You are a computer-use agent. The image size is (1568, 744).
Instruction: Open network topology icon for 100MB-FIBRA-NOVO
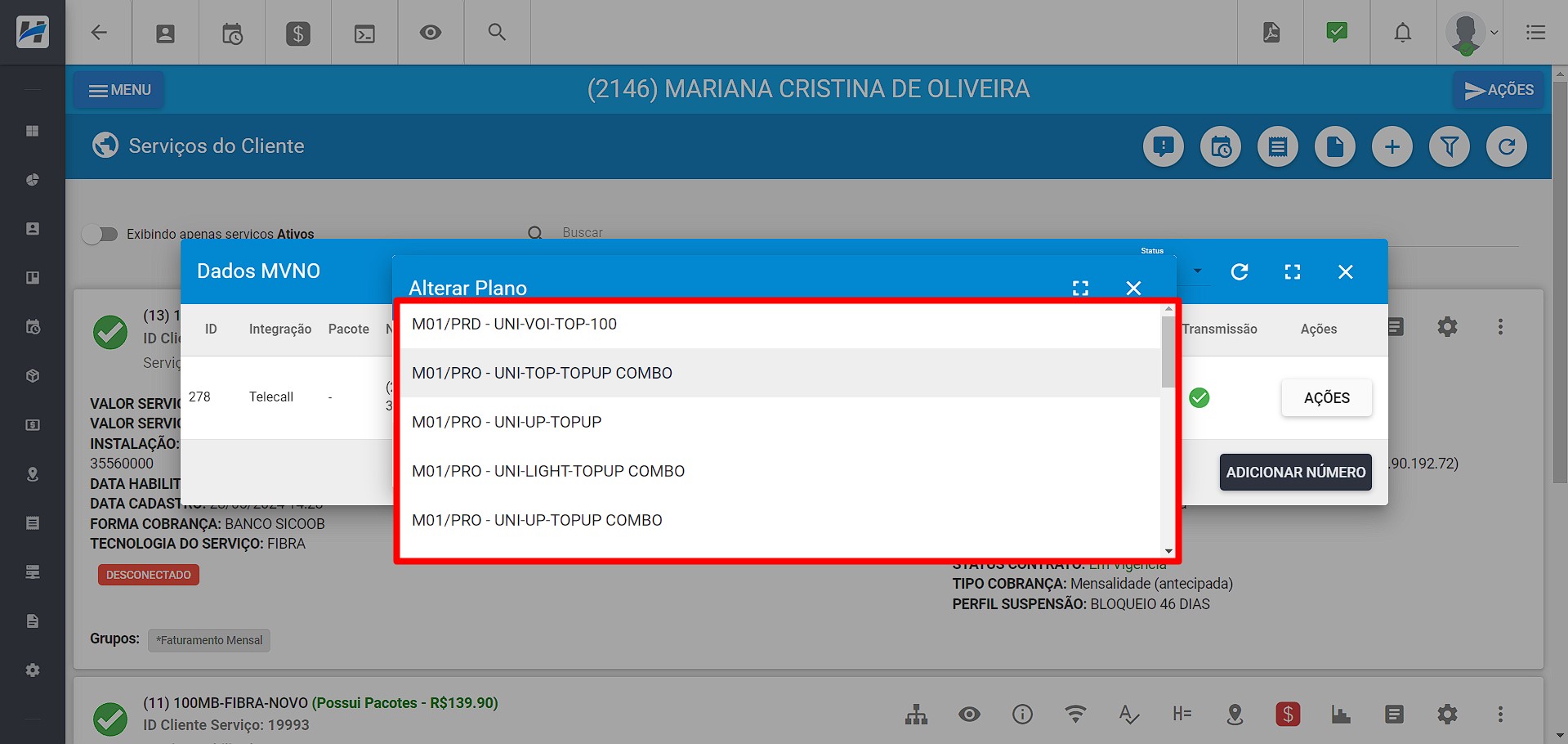[x=916, y=715]
